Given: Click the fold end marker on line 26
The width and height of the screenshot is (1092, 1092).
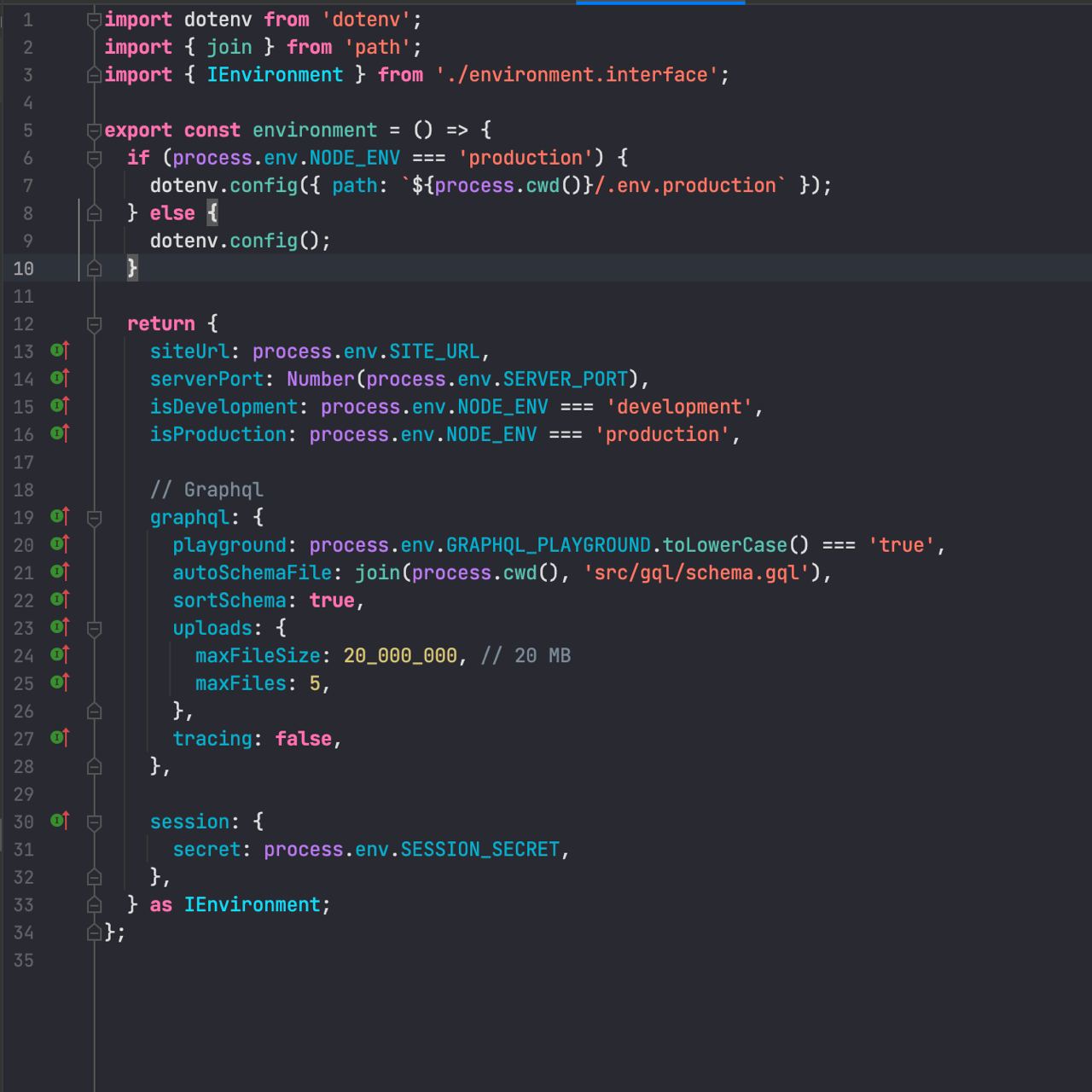Looking at the screenshot, I should click(x=95, y=711).
